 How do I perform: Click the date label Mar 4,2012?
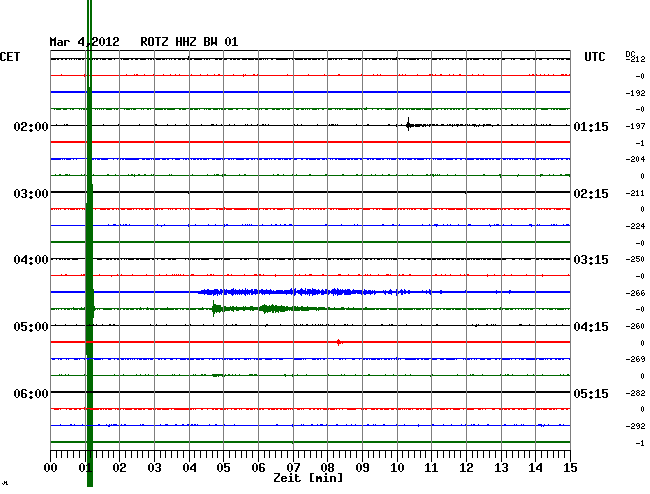pyautogui.click(x=84, y=42)
